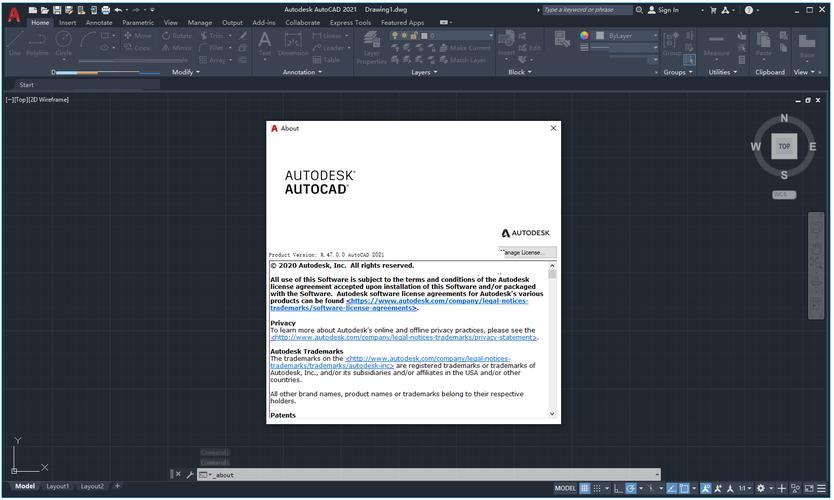This screenshot has height=500, width=834.
Task: Insert a Table from Annotation panel
Action: click(x=327, y=60)
